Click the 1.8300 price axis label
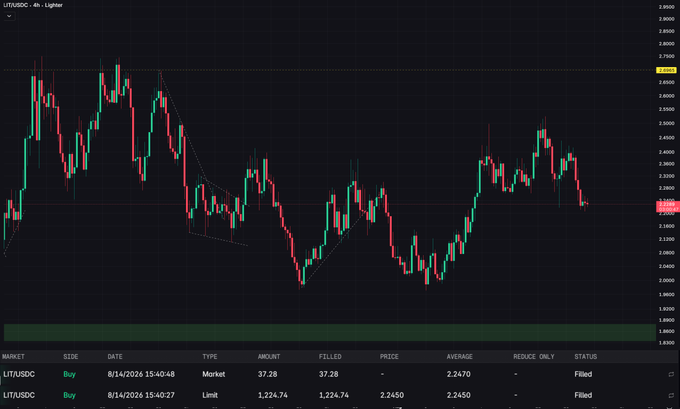 tap(667, 343)
